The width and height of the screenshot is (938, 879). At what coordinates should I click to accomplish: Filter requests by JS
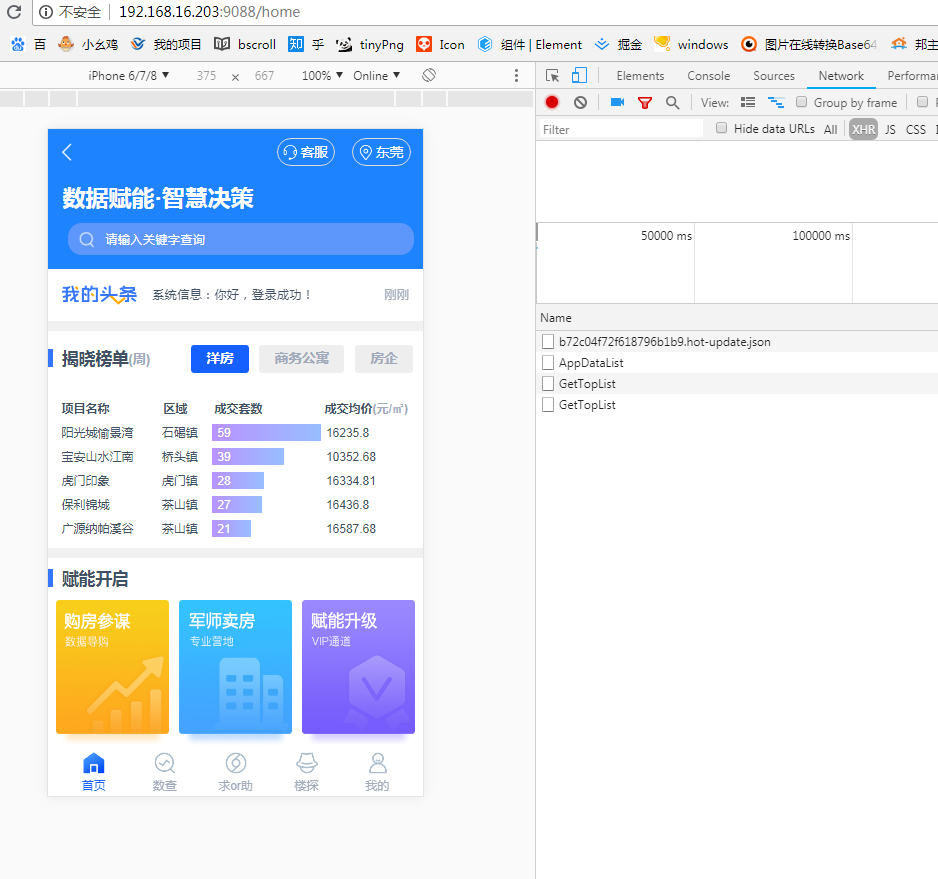pyautogui.click(x=890, y=129)
